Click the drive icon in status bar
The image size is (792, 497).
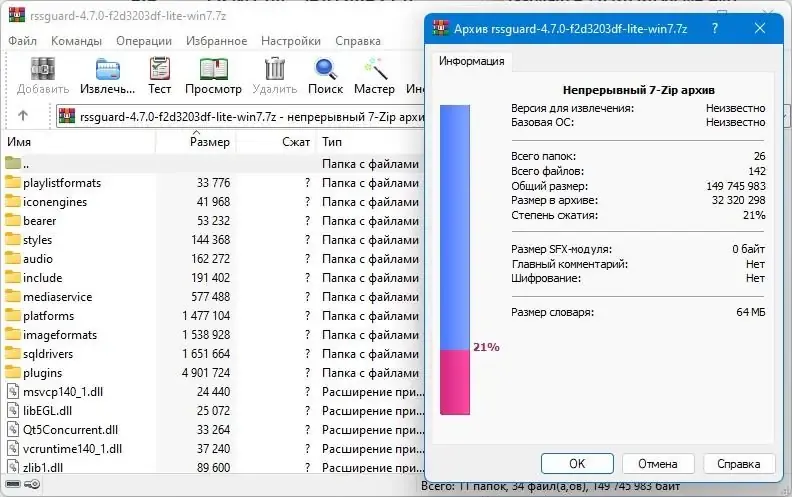coord(13,484)
